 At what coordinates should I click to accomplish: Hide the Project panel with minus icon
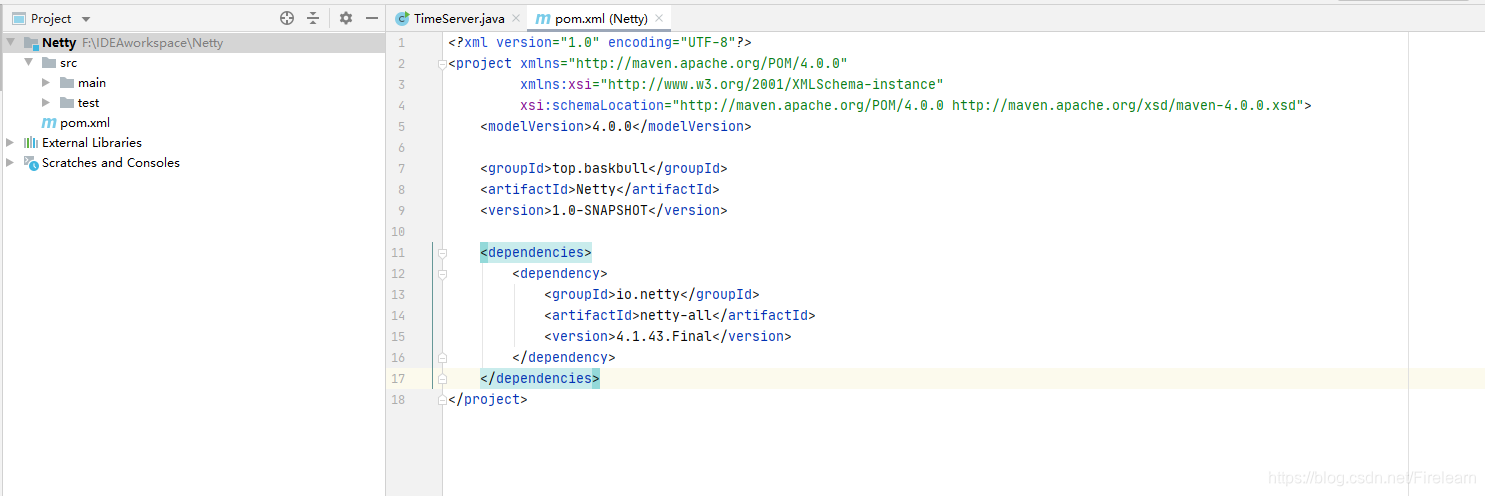point(372,18)
